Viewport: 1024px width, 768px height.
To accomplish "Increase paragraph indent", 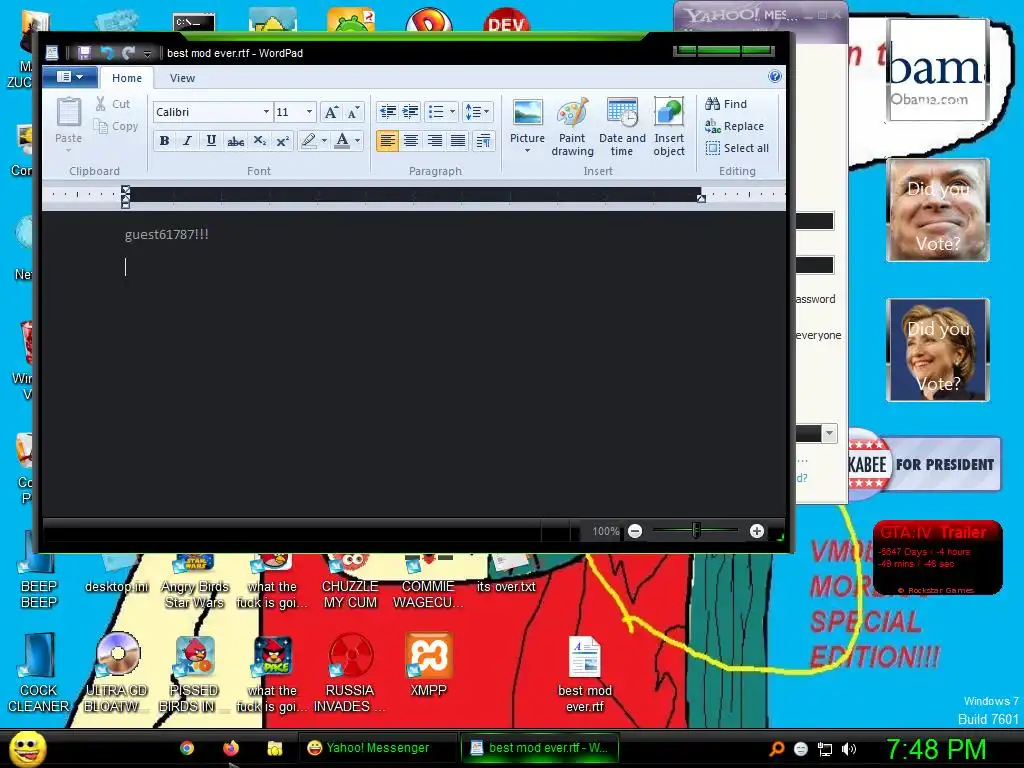I will click(410, 112).
